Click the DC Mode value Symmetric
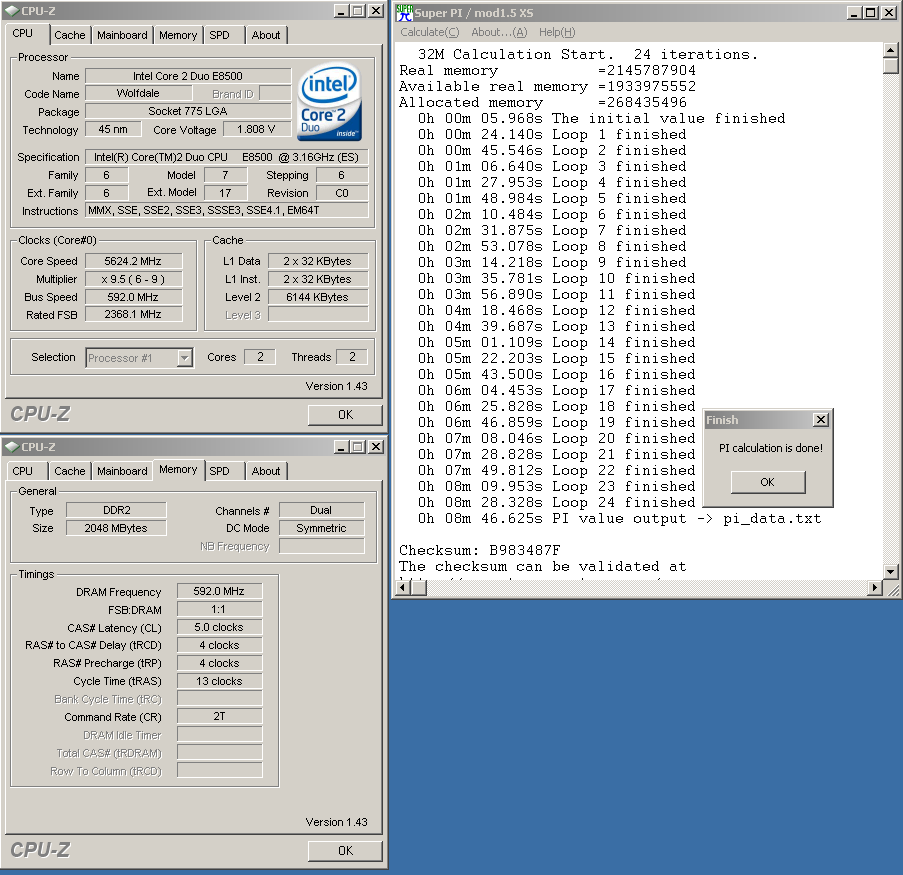 [x=321, y=528]
